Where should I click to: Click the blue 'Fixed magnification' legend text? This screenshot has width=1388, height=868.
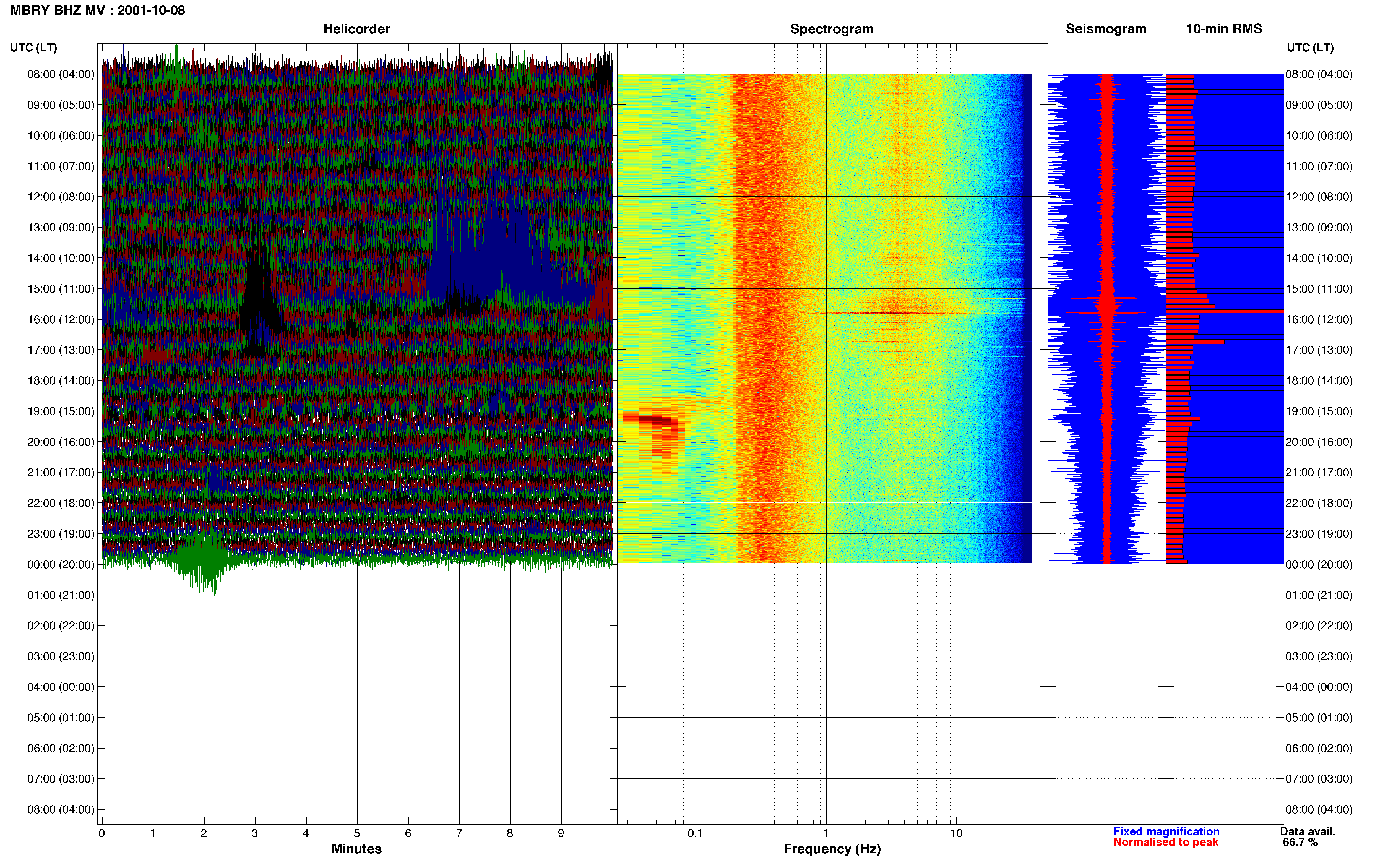point(1166,831)
